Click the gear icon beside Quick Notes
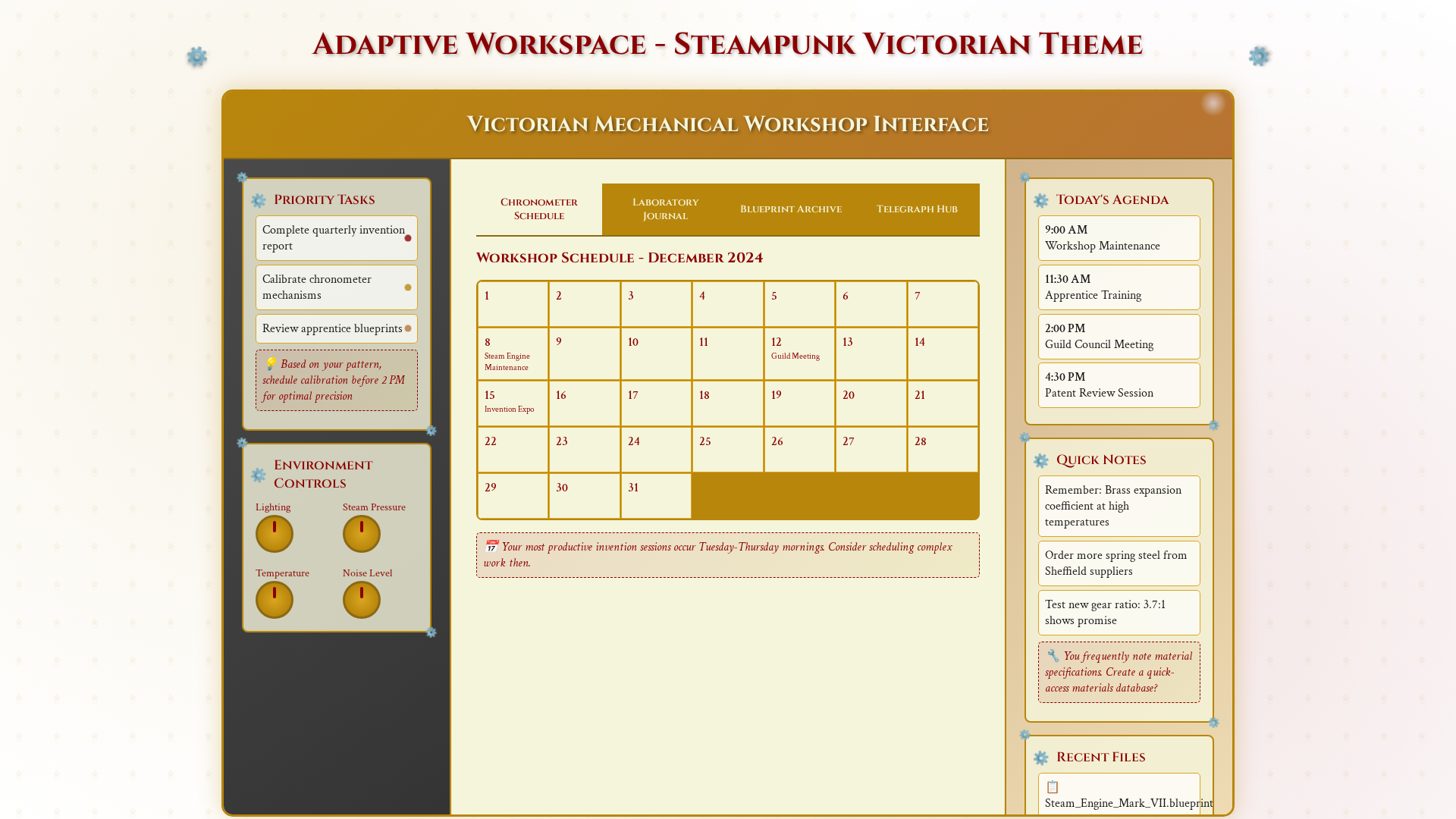 (x=1041, y=461)
